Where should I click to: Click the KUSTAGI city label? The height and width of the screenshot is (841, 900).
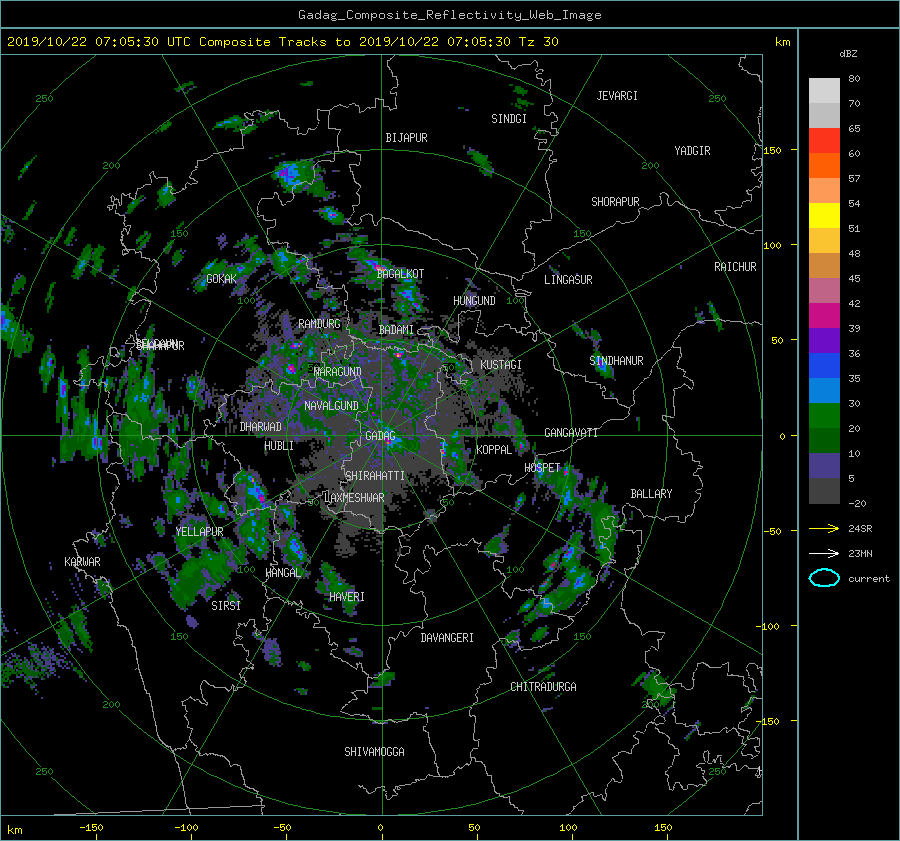pos(501,365)
